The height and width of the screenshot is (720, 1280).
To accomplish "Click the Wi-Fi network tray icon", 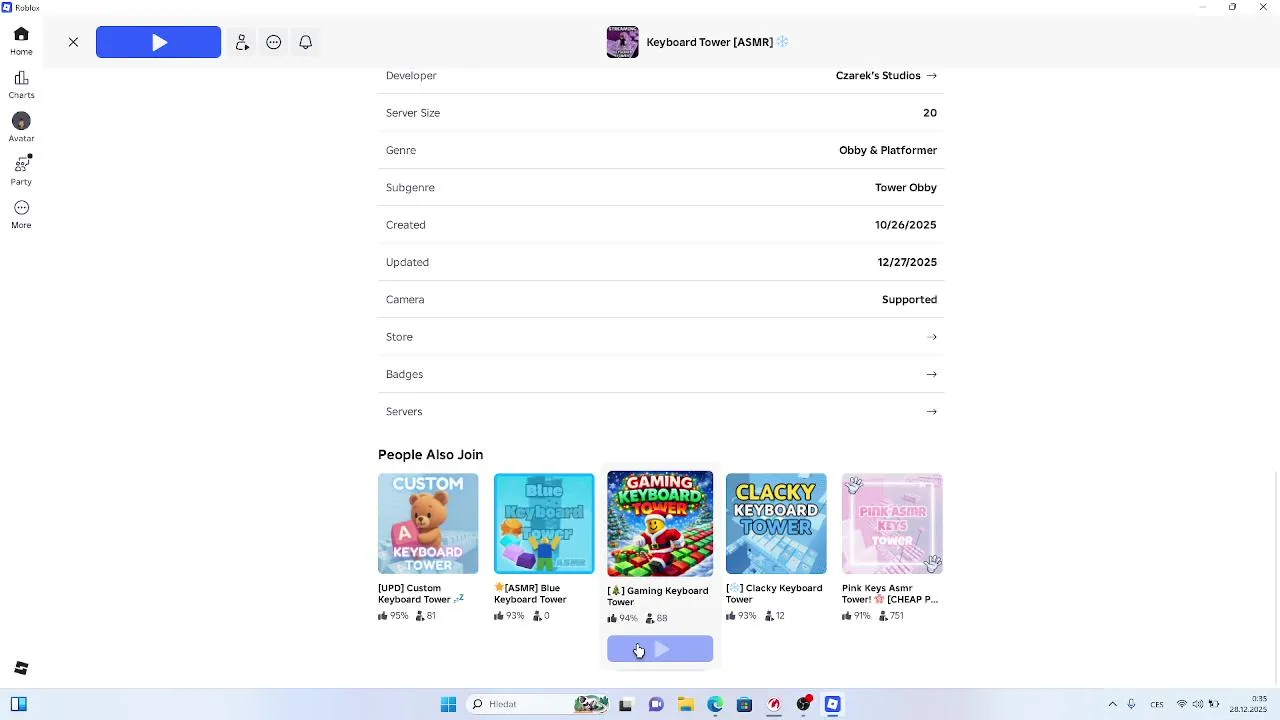I will pos(1182,704).
